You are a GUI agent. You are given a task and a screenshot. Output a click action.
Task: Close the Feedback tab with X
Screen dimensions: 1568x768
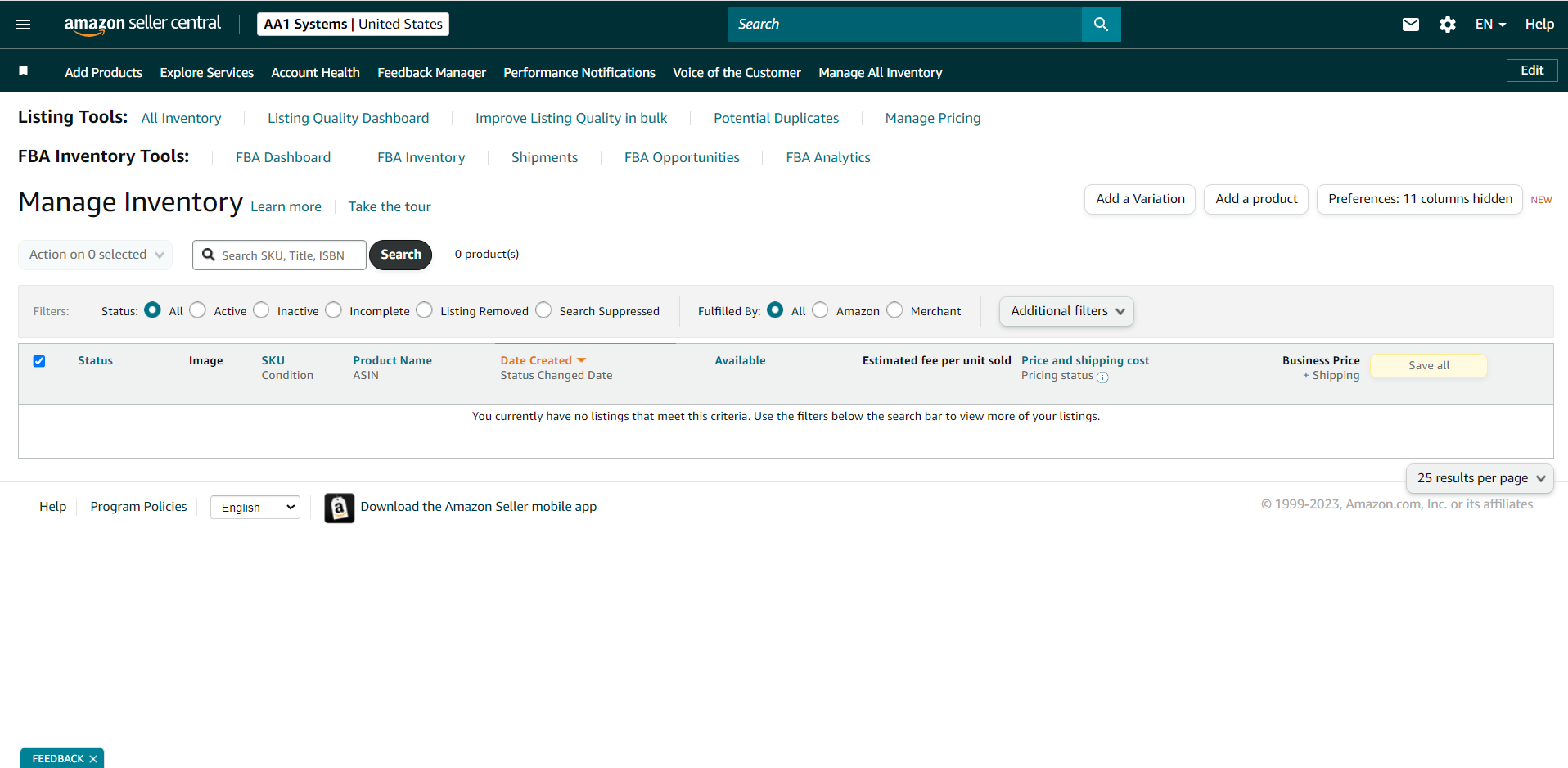[93, 759]
